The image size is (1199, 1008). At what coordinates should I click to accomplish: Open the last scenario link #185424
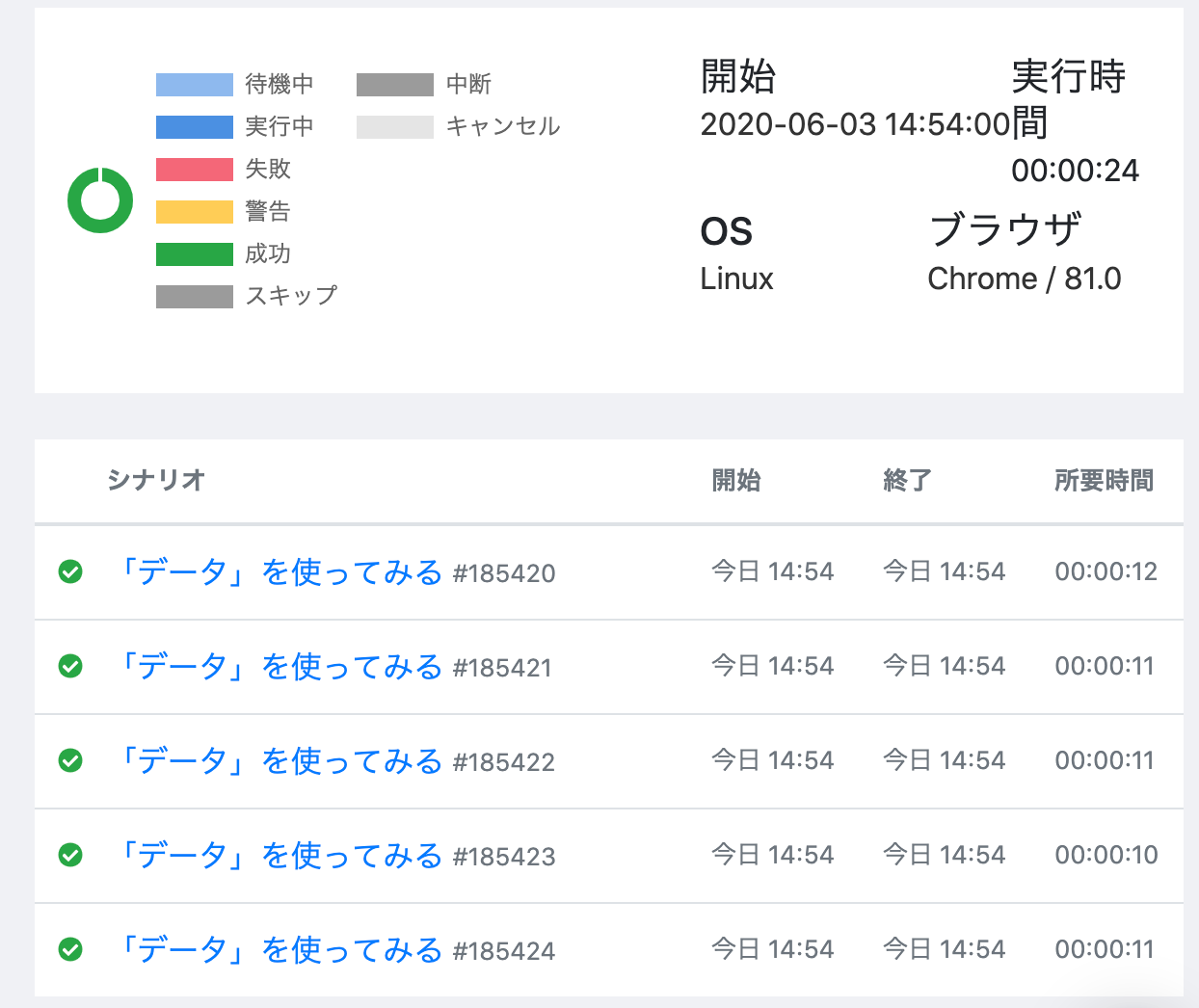[x=280, y=950]
